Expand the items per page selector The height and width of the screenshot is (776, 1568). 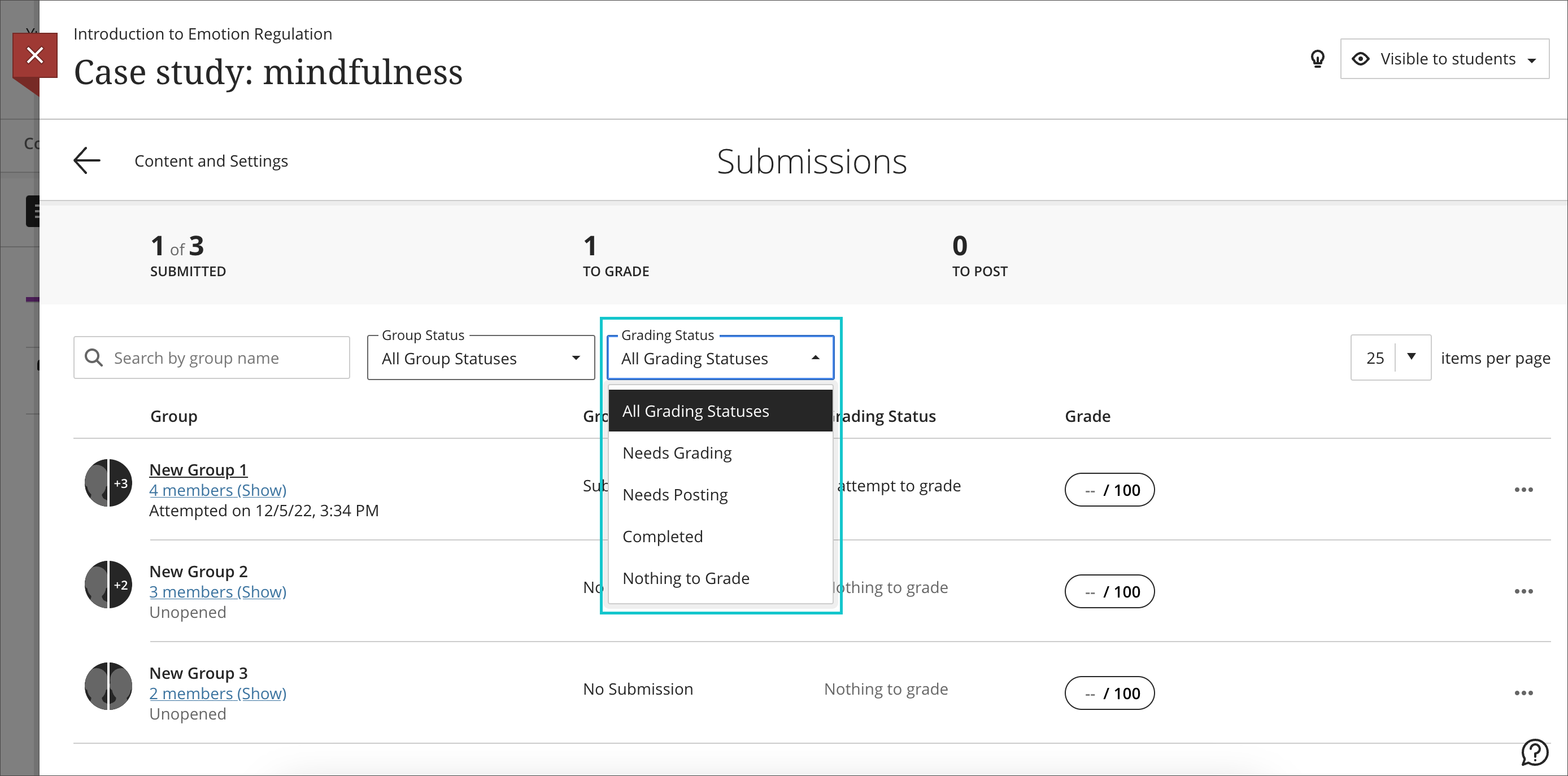click(x=1408, y=357)
